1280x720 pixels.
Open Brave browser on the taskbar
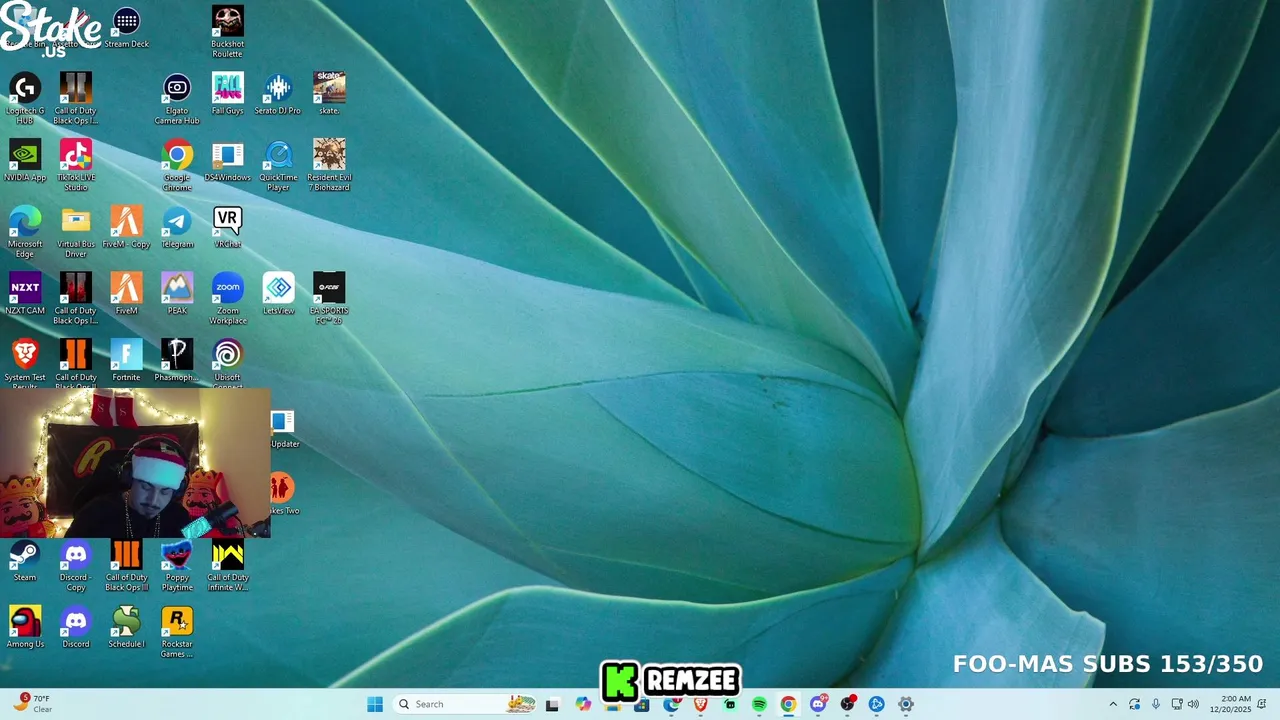700,704
